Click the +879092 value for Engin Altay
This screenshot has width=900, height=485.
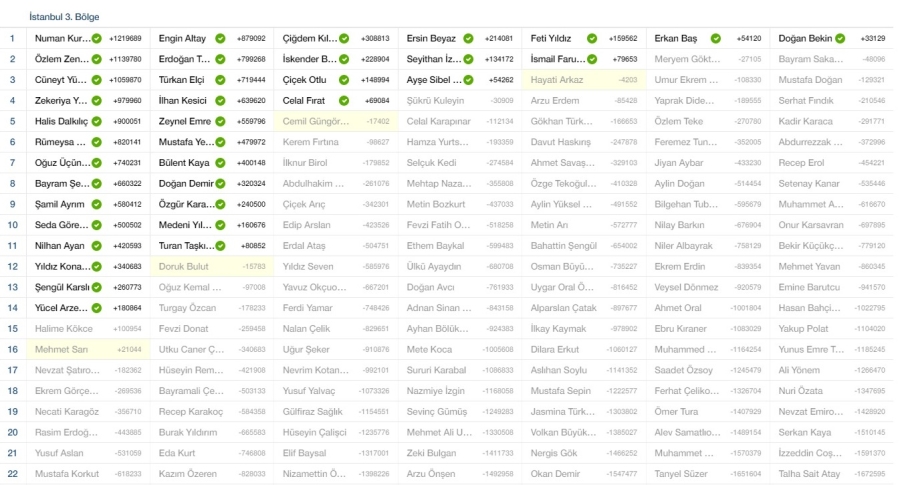[x=251, y=38]
